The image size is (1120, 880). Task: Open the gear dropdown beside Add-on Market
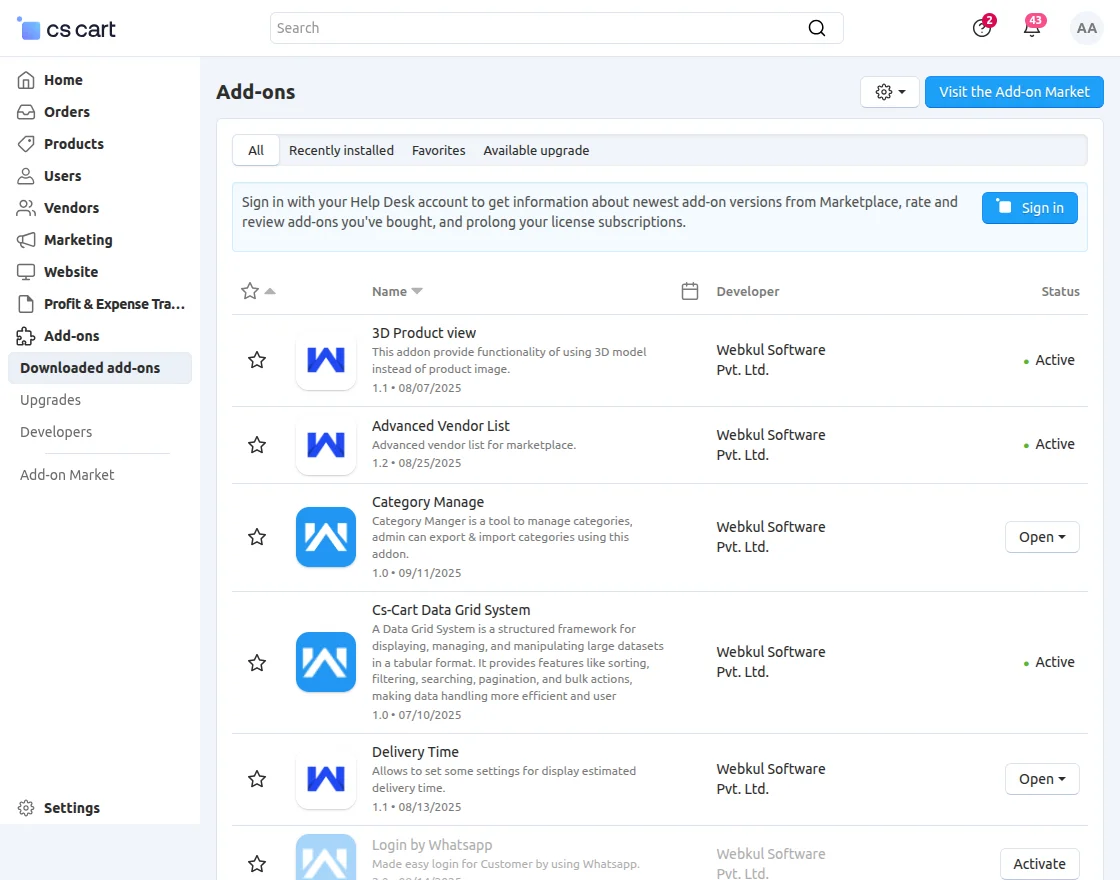point(889,92)
